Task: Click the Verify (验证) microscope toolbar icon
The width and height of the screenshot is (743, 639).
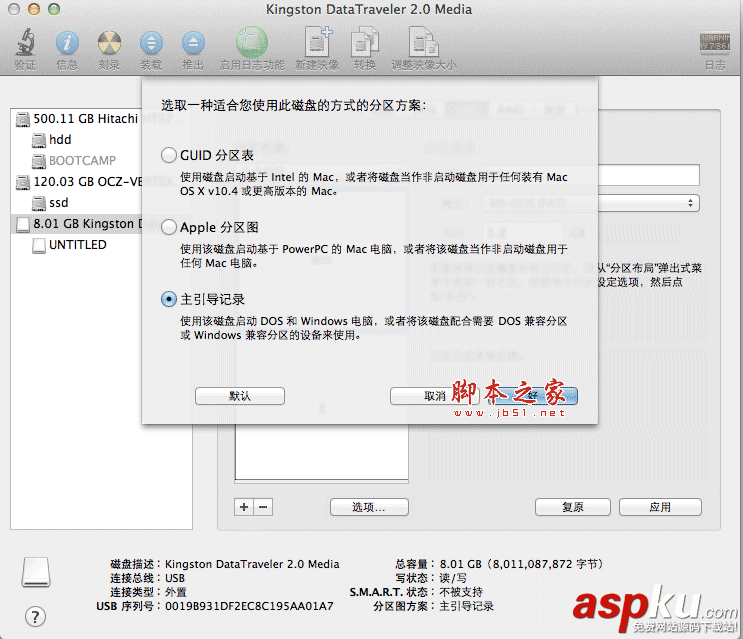Action: (x=25, y=43)
